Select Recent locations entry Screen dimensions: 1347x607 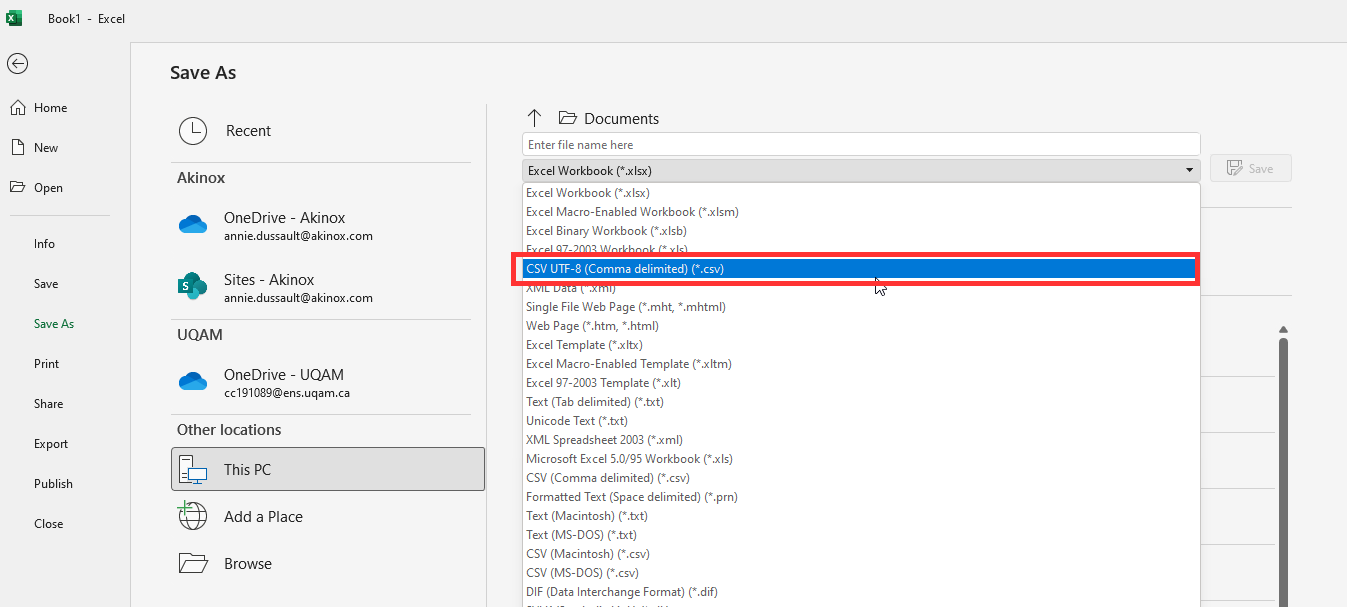(x=328, y=131)
